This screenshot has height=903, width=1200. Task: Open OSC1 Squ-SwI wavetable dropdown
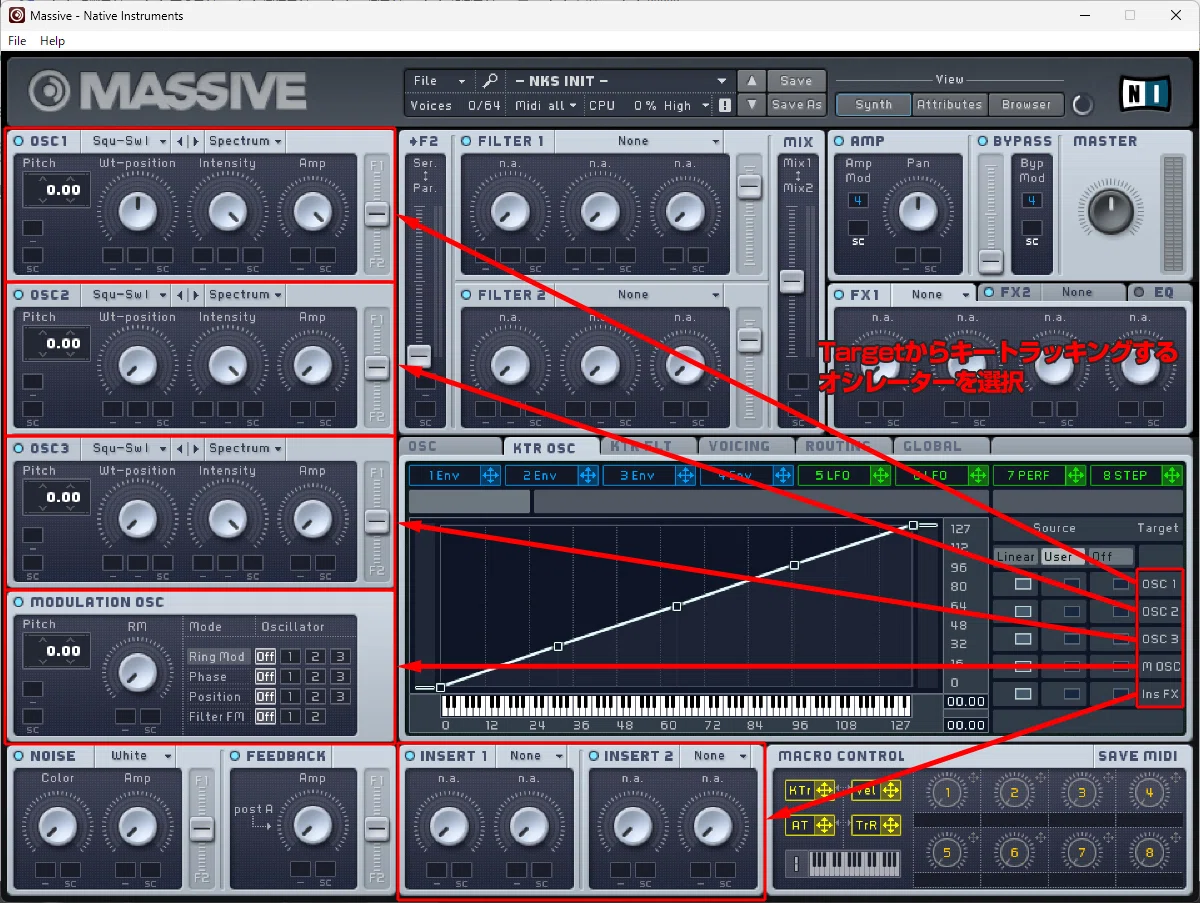pyautogui.click(x=126, y=141)
